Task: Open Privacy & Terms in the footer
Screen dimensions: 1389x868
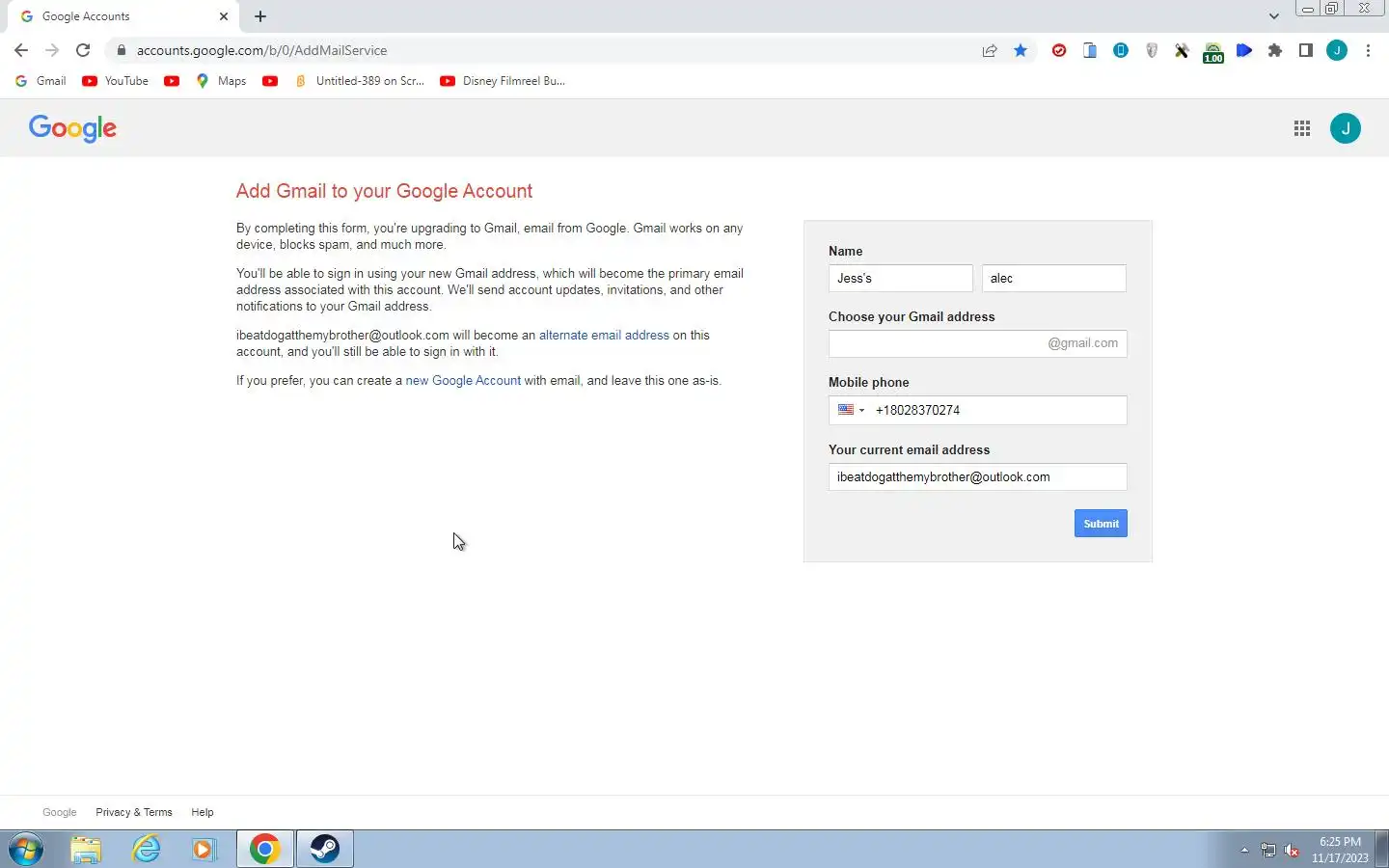Action: pyautogui.click(x=134, y=812)
